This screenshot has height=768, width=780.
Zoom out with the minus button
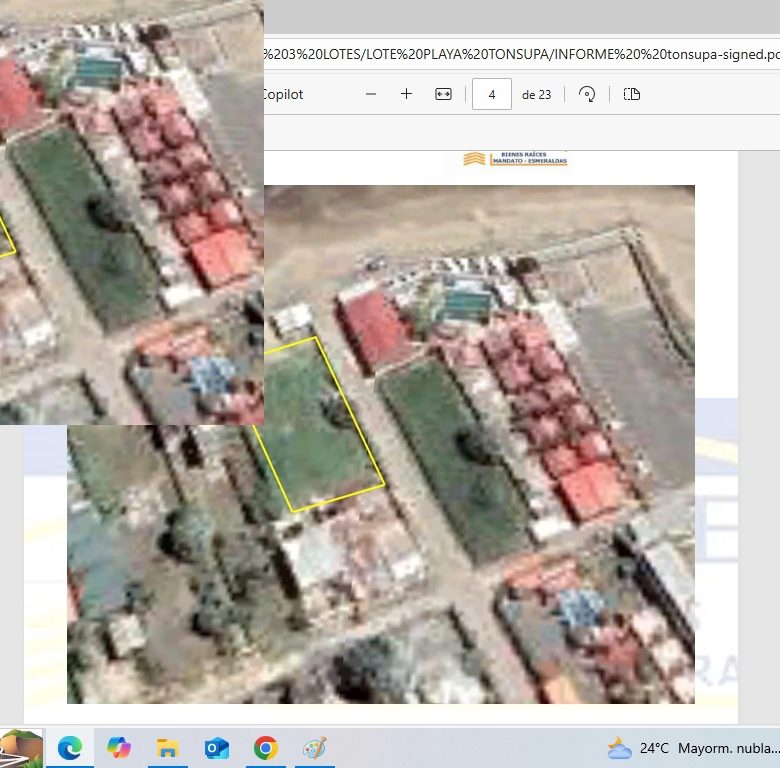pos(371,94)
